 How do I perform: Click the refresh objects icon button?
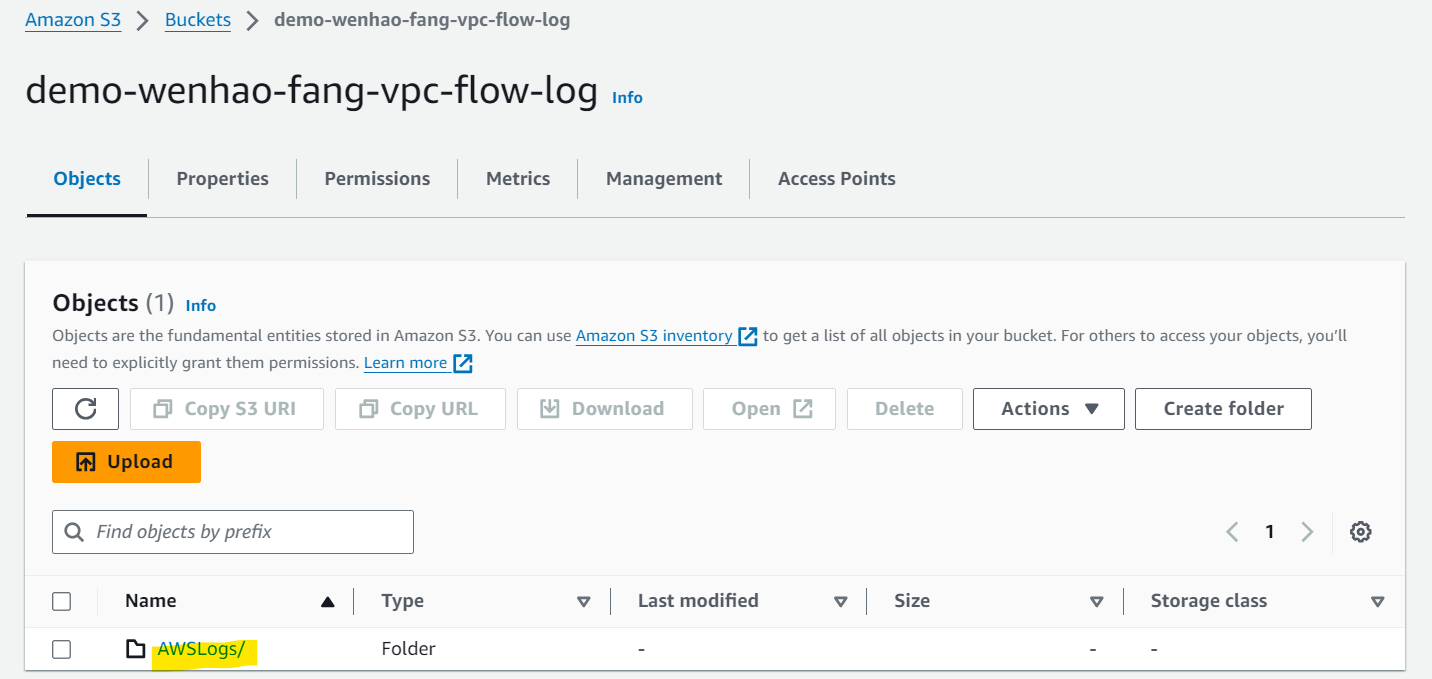86,409
